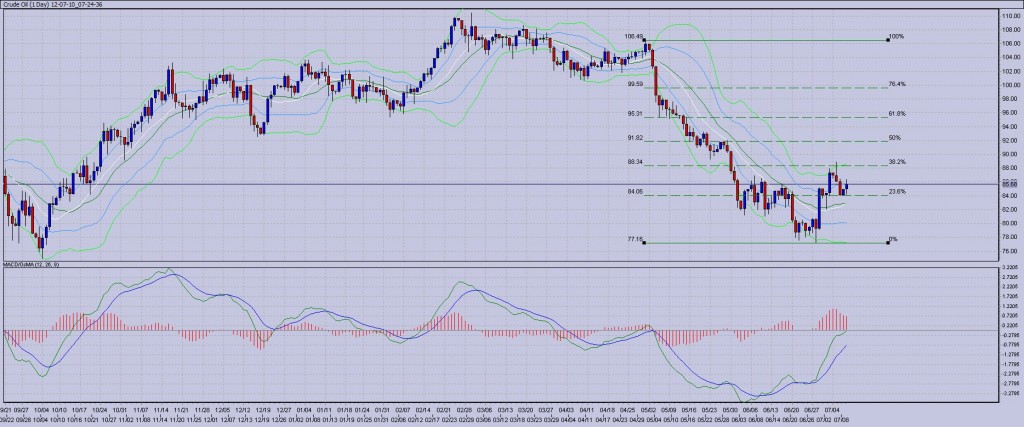Click the current price marker on price axis

[x=1010, y=184]
